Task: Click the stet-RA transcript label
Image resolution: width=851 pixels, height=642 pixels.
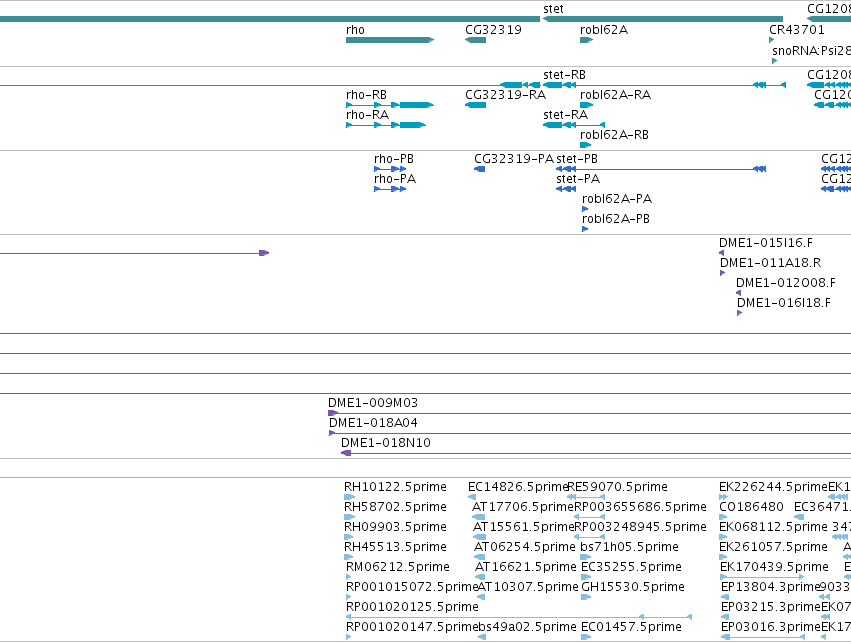Action: pos(566,115)
